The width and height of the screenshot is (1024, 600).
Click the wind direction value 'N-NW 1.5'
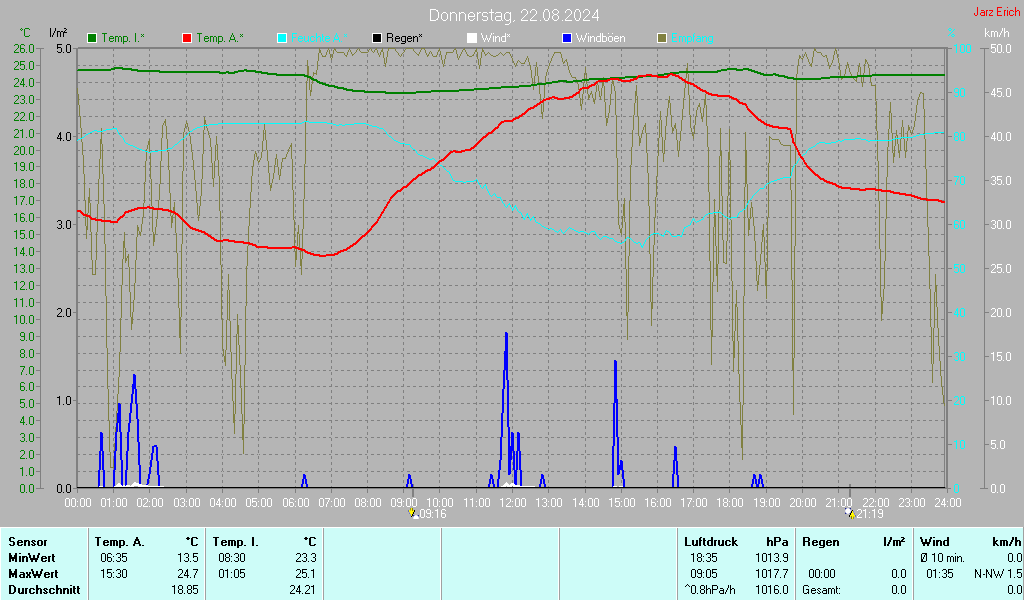click(x=998, y=574)
